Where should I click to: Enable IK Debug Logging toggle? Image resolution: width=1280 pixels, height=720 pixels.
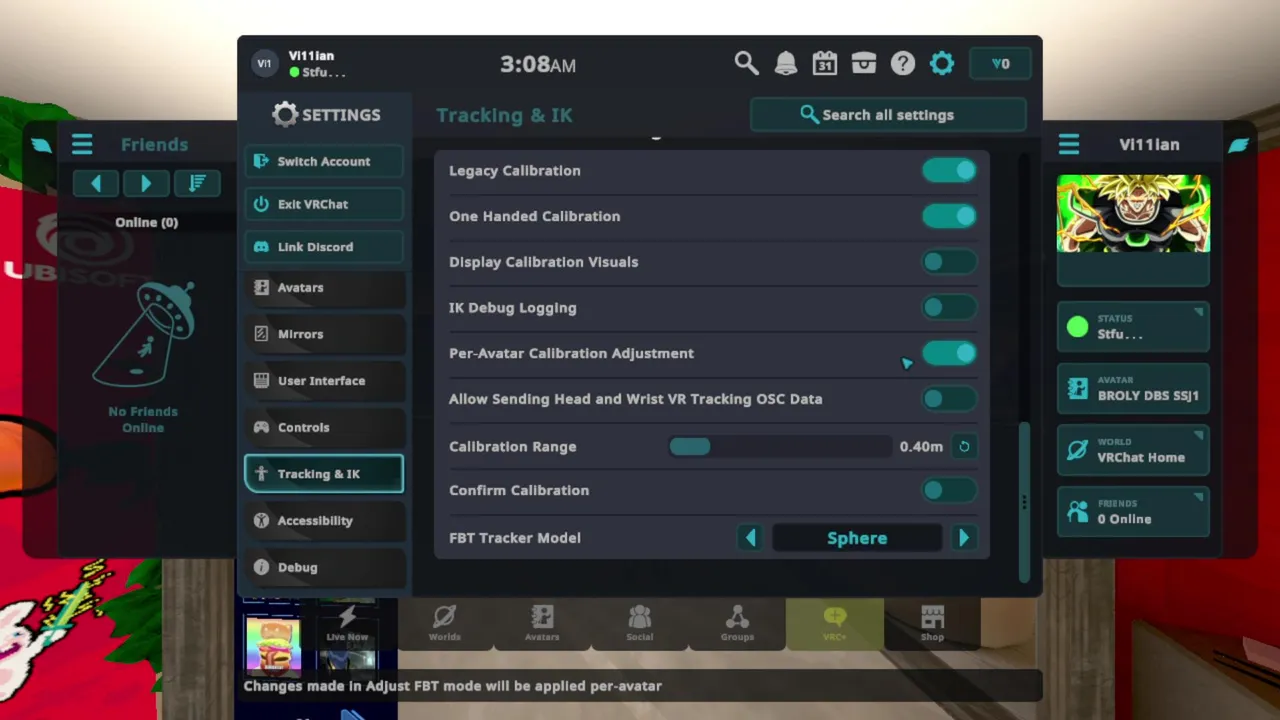coord(949,308)
